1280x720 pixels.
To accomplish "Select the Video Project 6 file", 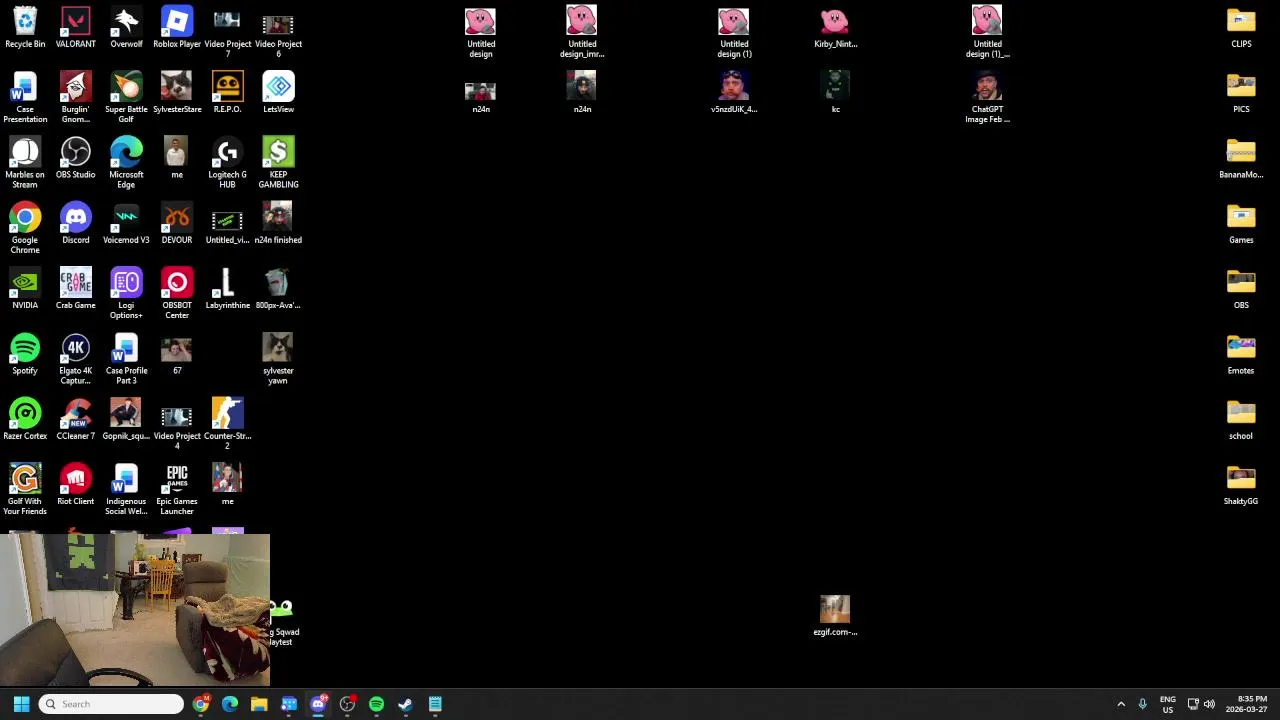I will coord(278,33).
